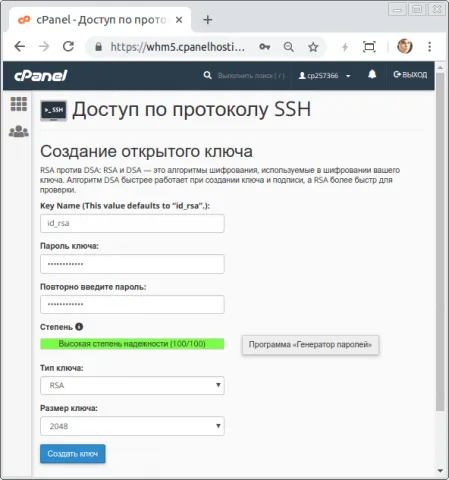
Task: Expand the Размер ключа 2048 dropdown
Action: 132,426
